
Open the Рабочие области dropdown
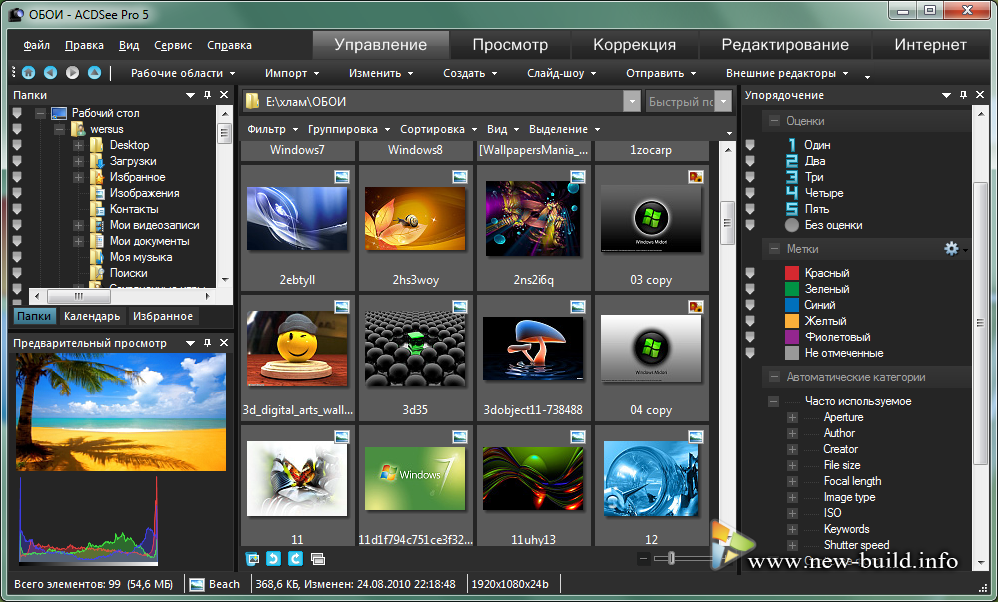[x=183, y=73]
